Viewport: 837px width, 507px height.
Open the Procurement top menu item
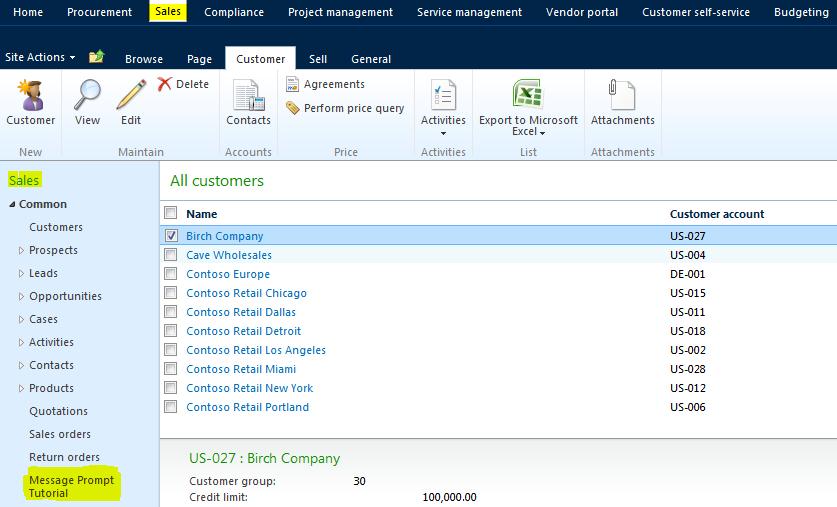point(100,12)
